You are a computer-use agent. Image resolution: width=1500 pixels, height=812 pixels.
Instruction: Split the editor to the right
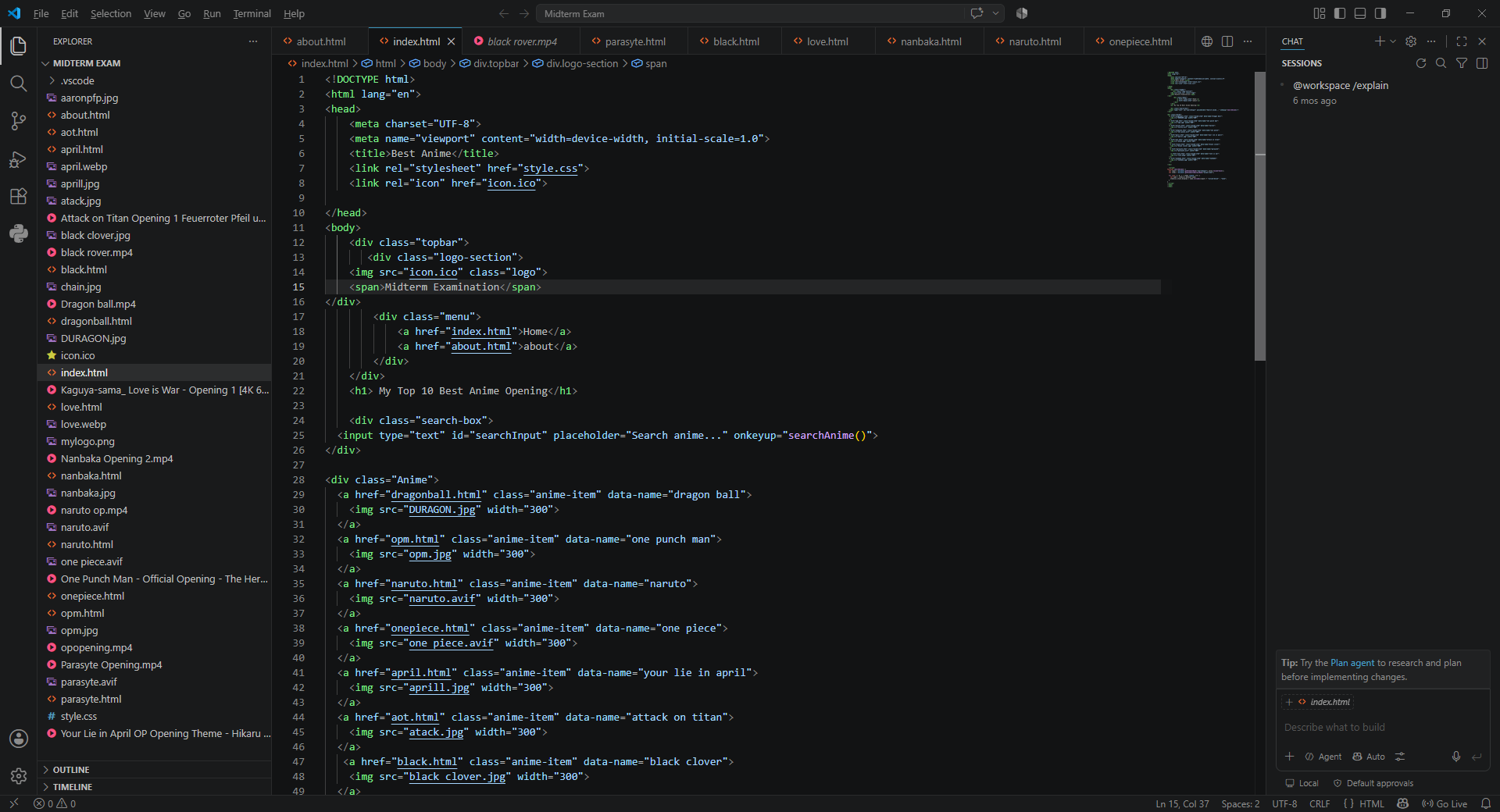tap(1227, 41)
